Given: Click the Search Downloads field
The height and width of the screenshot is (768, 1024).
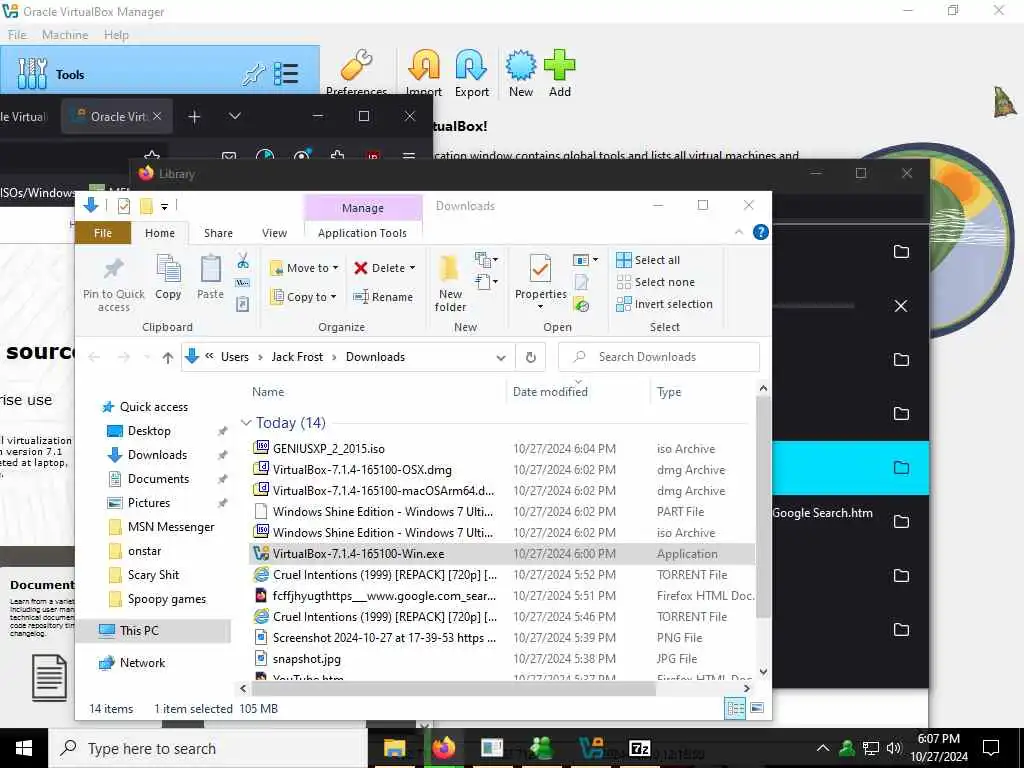Looking at the screenshot, I should click(x=659, y=357).
